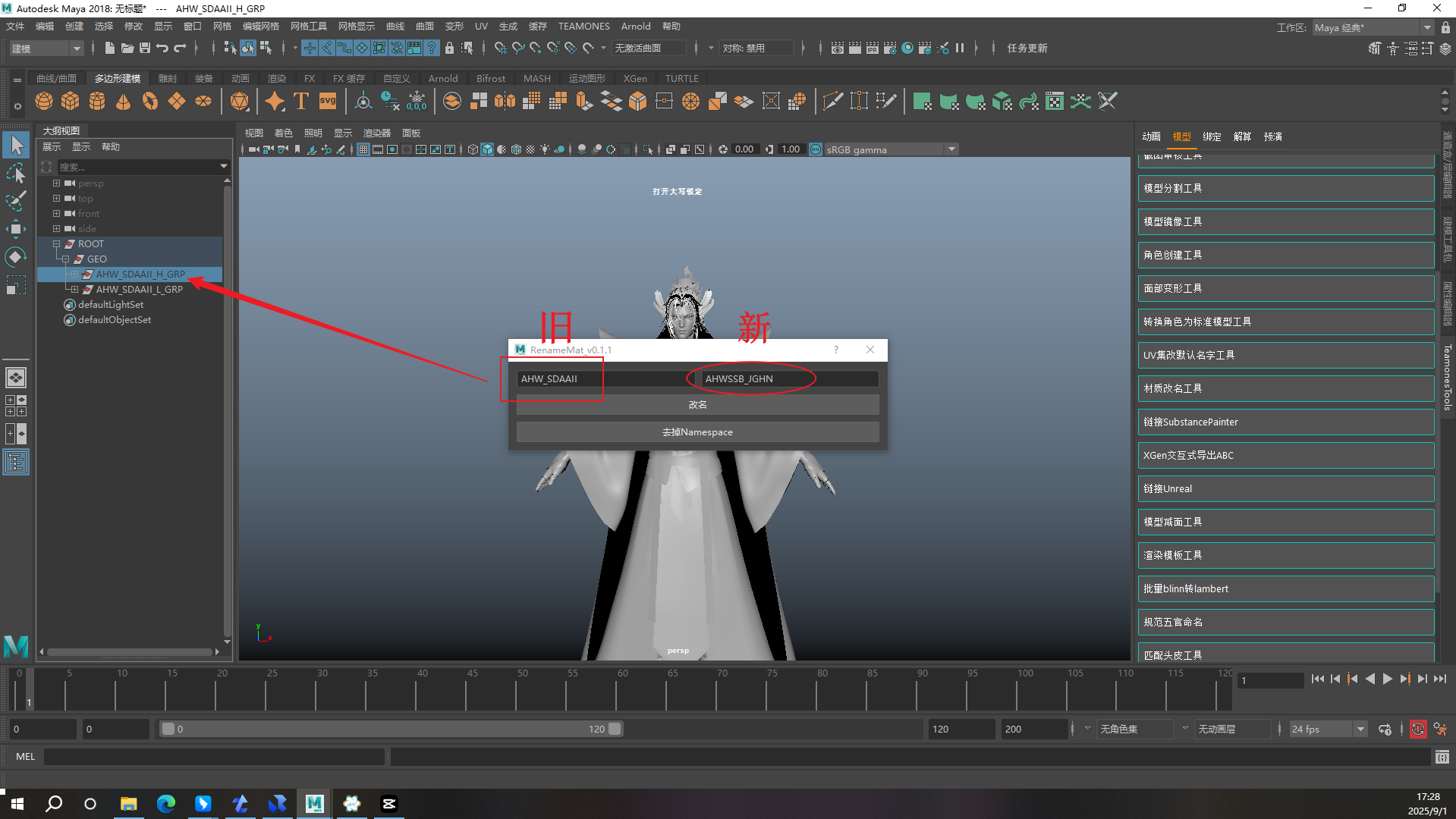Select the SVG import shelf icon
1456x819 pixels.
pyautogui.click(x=328, y=101)
